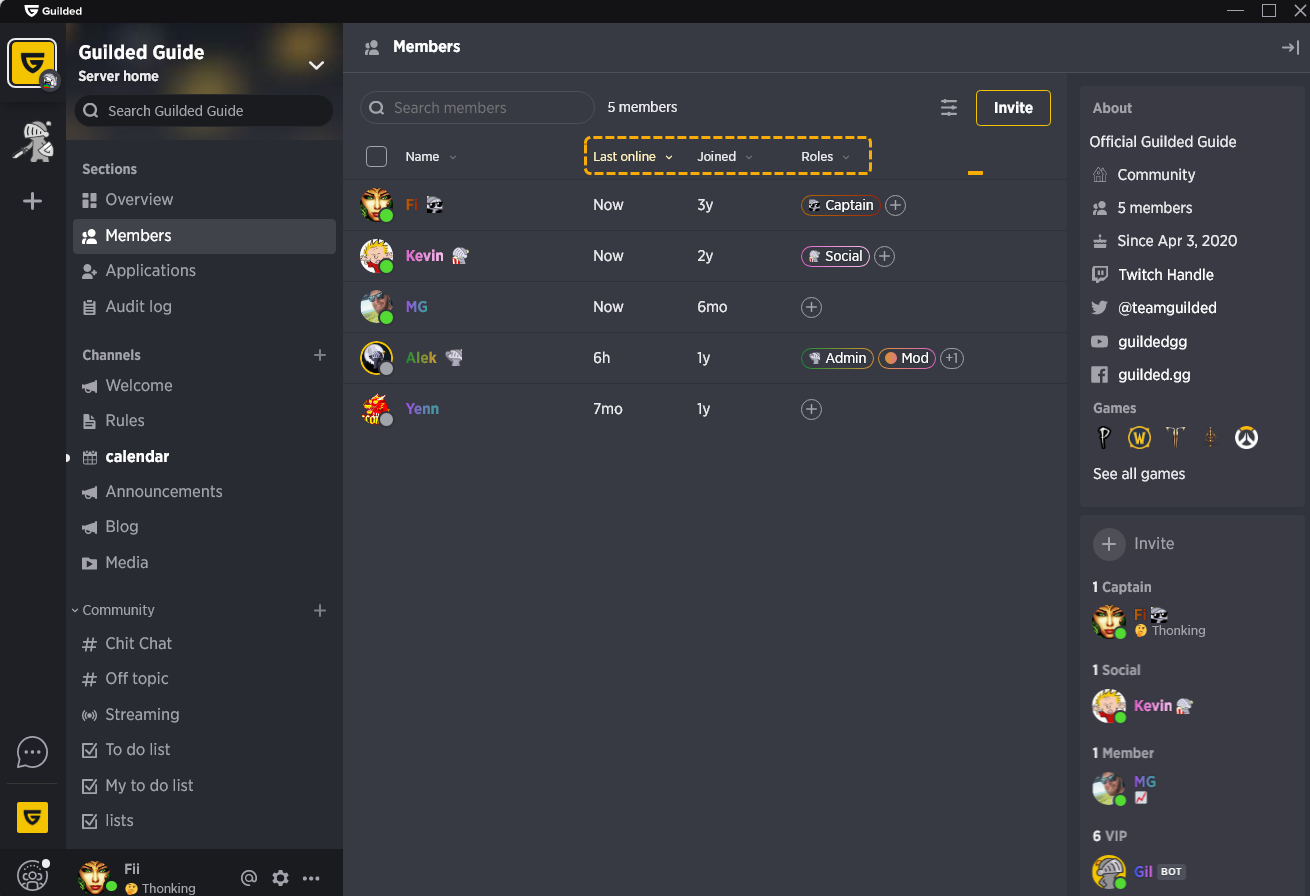Click the YouTube icon in About panel
Viewport: 1310px width, 896px height.
[1100, 342]
